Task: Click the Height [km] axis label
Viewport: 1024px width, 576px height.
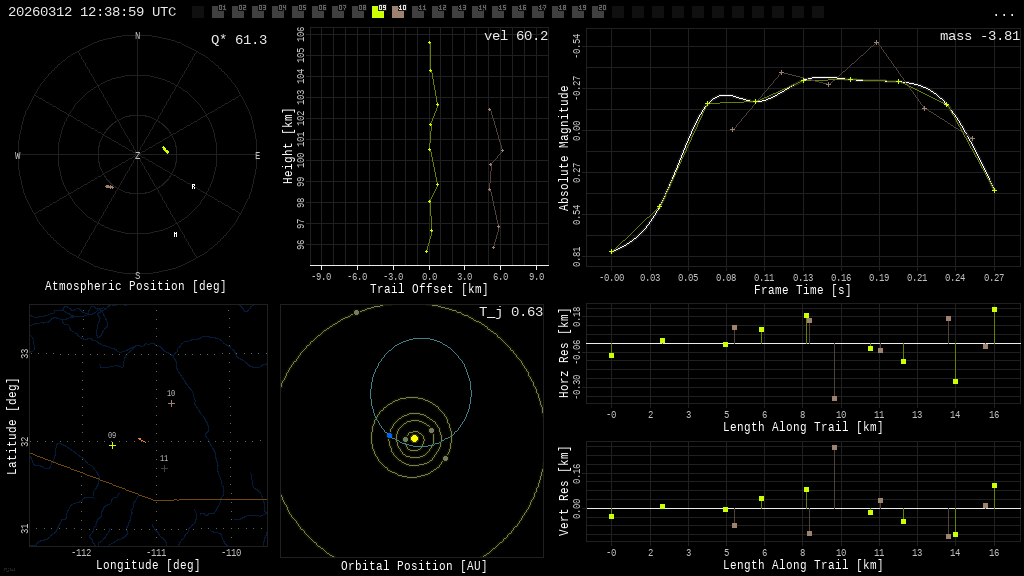Action: point(288,146)
